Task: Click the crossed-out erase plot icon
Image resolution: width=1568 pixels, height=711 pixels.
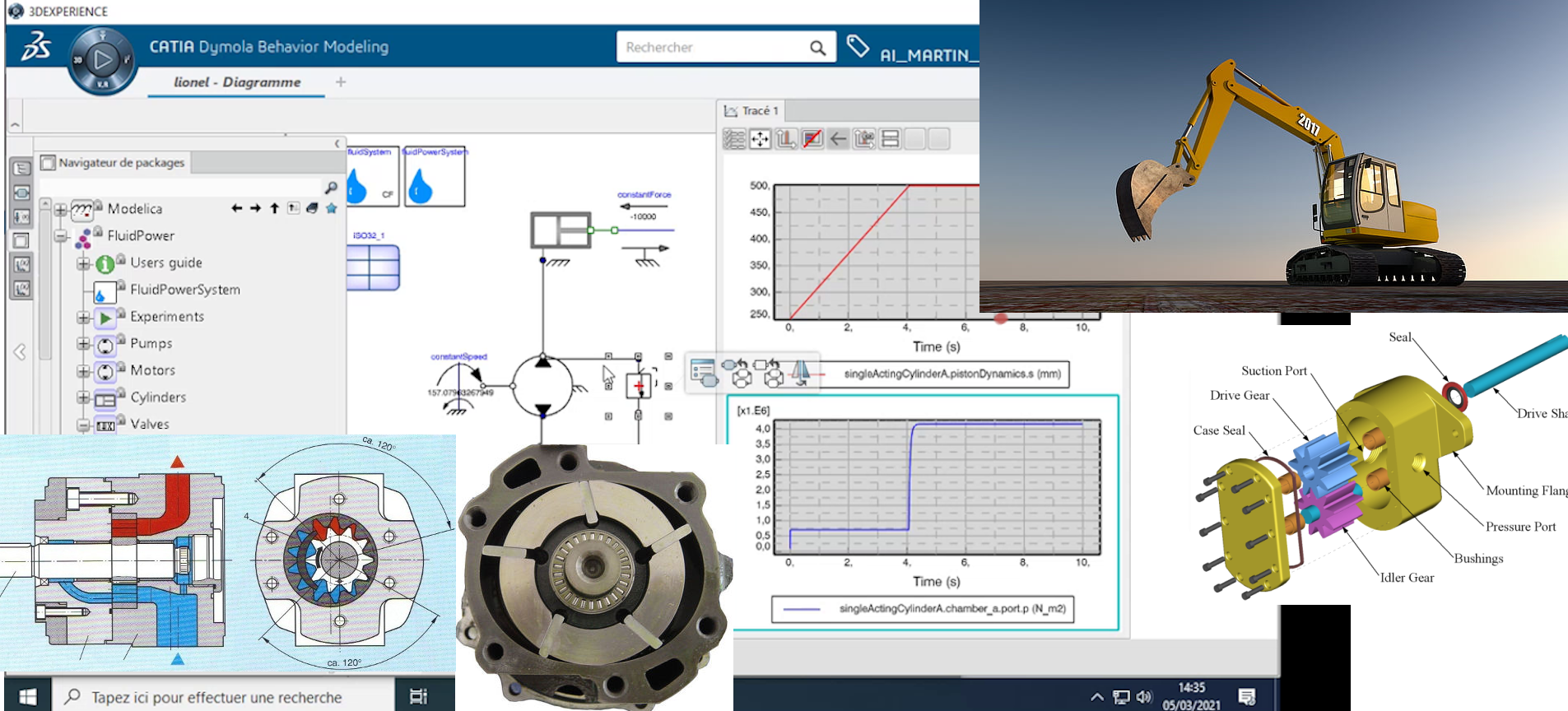Action: (812, 139)
